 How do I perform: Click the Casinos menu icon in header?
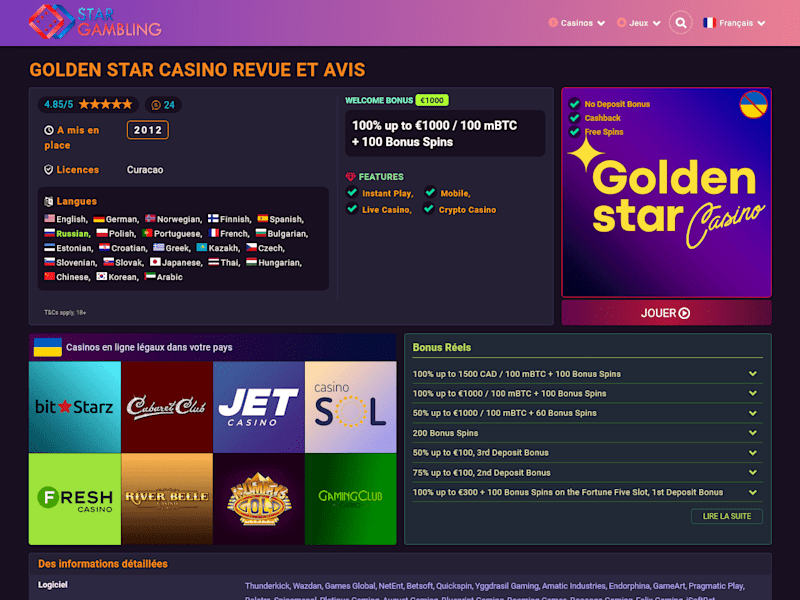click(553, 22)
